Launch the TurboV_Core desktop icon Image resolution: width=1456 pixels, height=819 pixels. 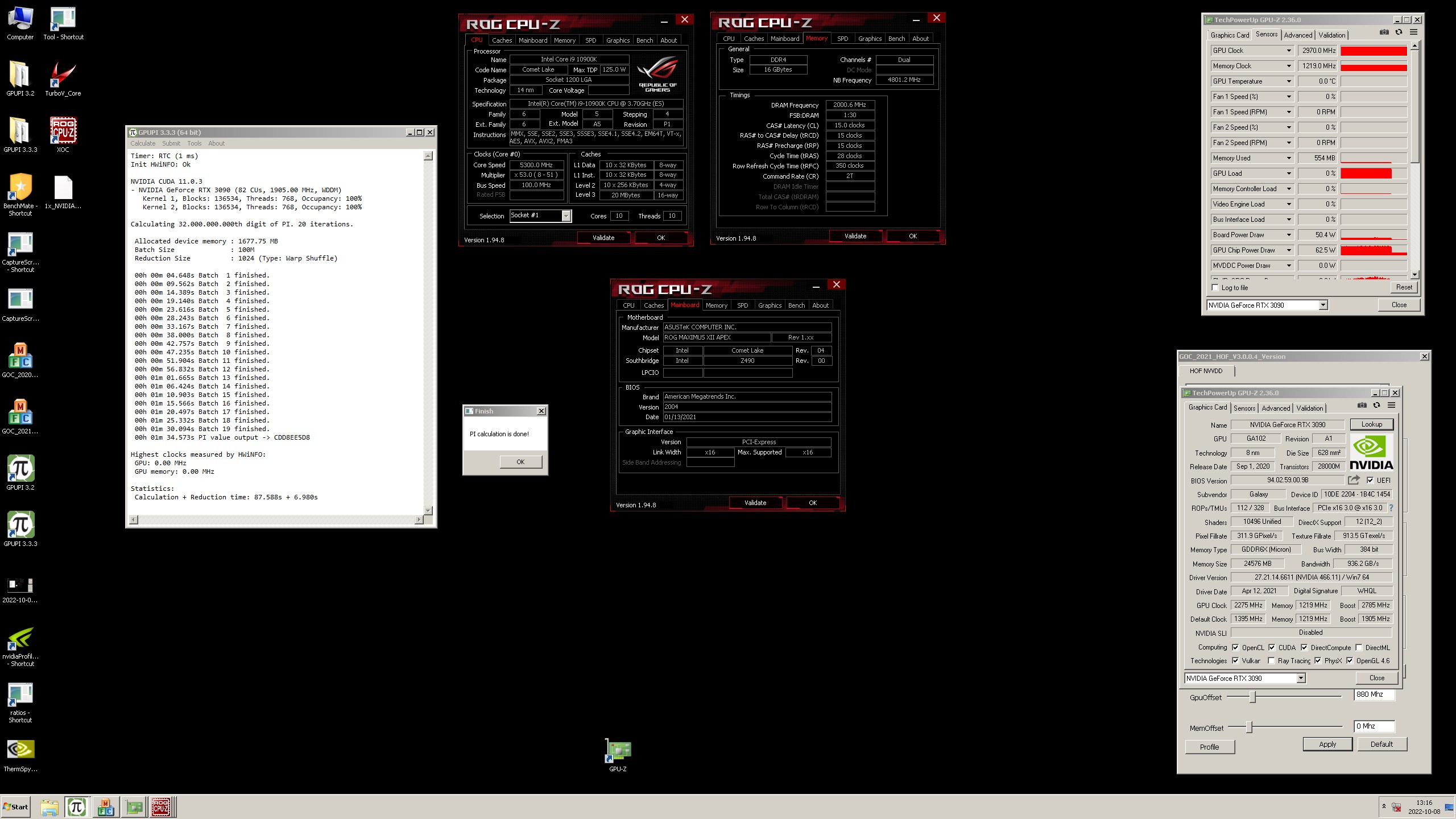click(63, 78)
